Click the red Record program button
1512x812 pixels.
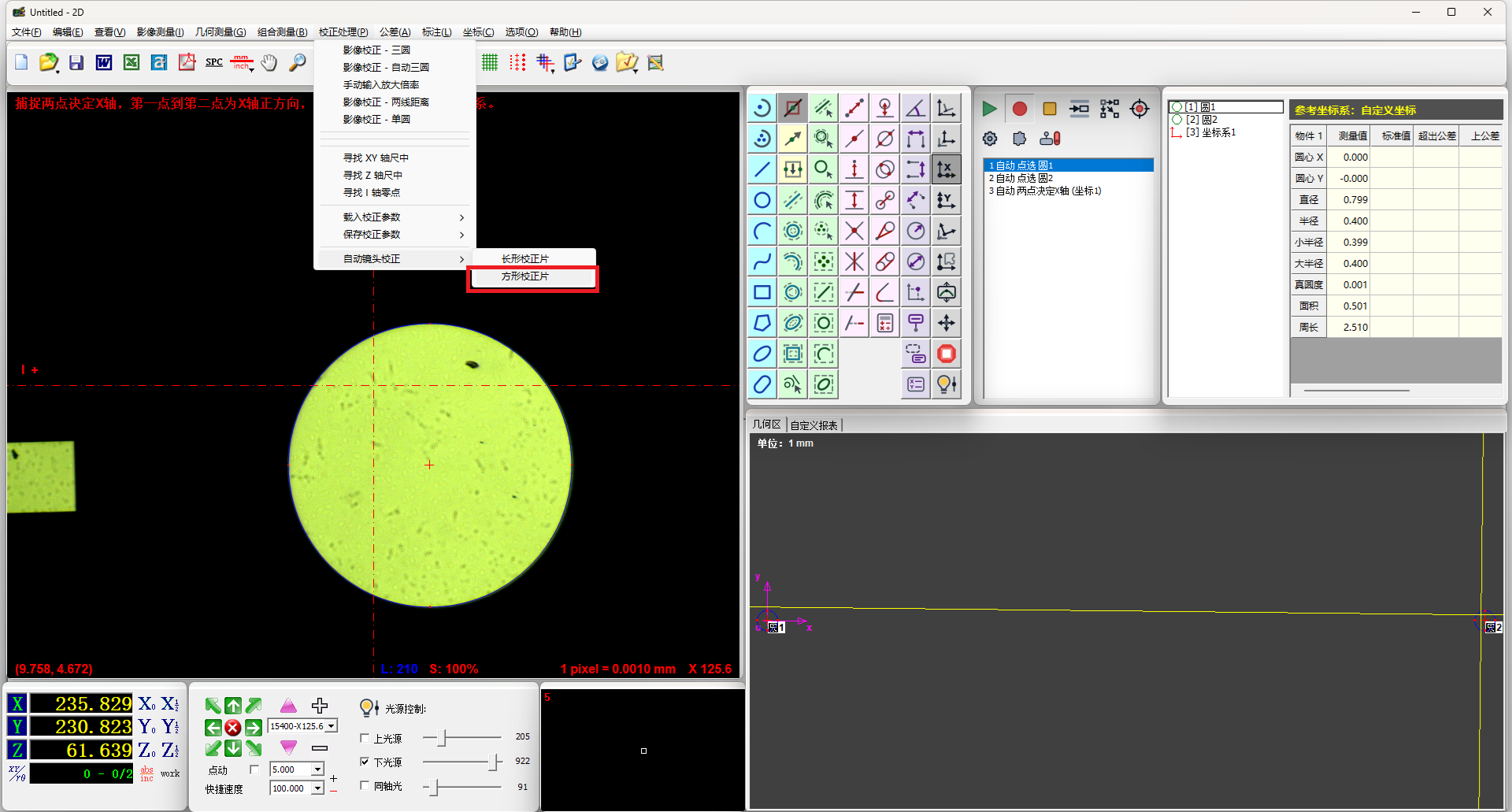pos(1019,109)
